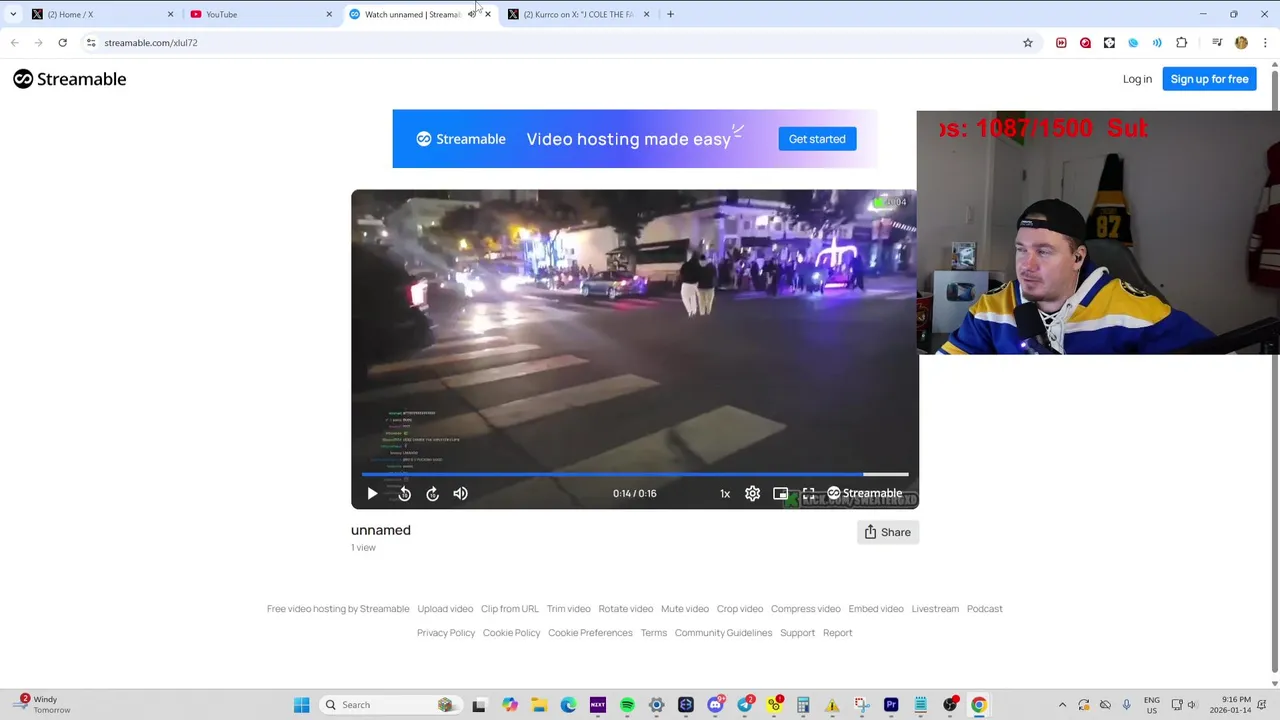Switch to Kurrco on X tab

(578, 14)
